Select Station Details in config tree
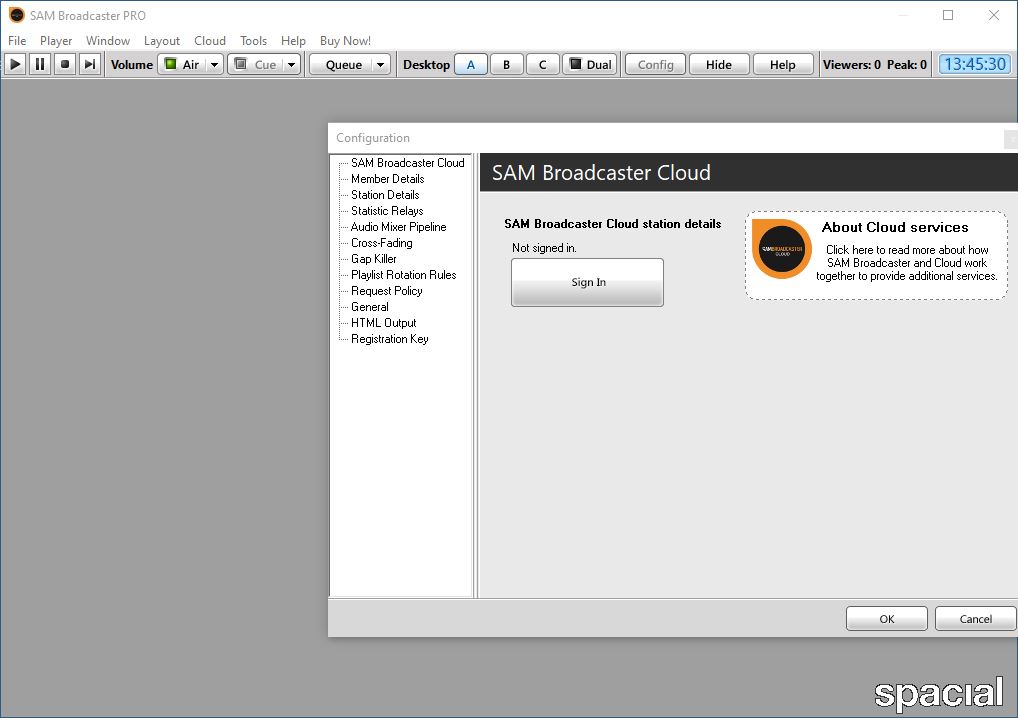 tap(385, 195)
